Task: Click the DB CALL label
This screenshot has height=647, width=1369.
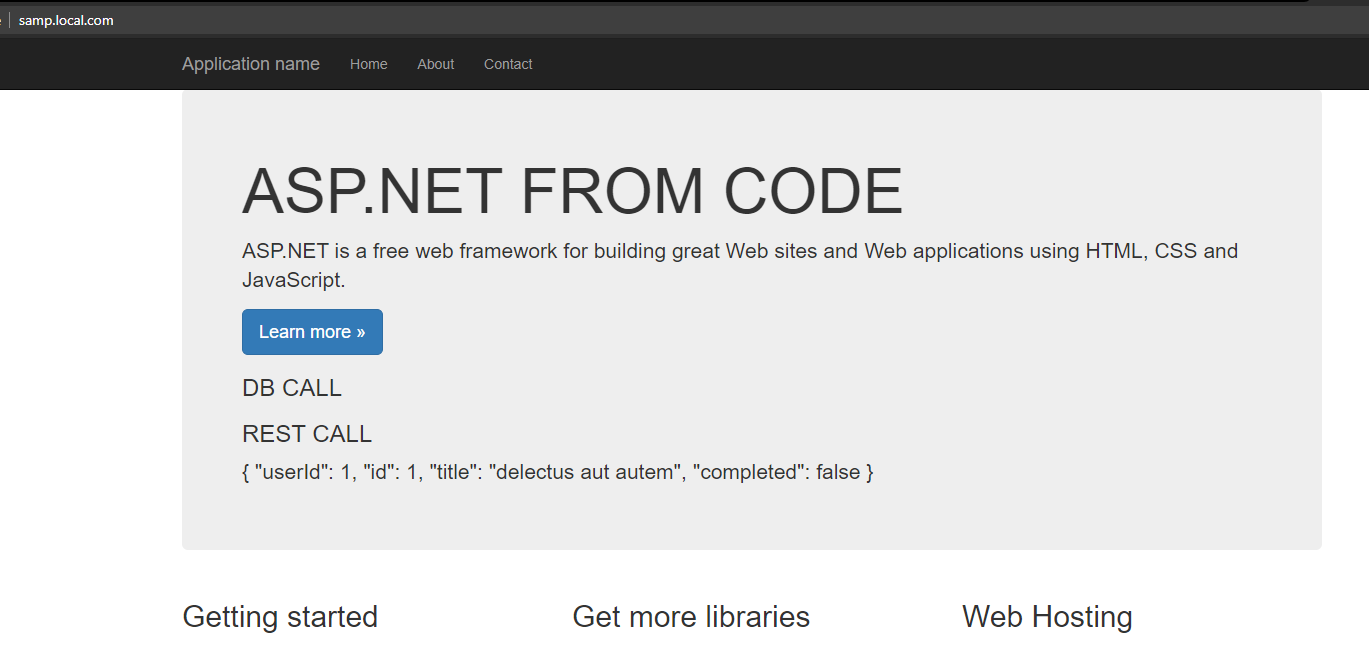Action: click(x=291, y=388)
